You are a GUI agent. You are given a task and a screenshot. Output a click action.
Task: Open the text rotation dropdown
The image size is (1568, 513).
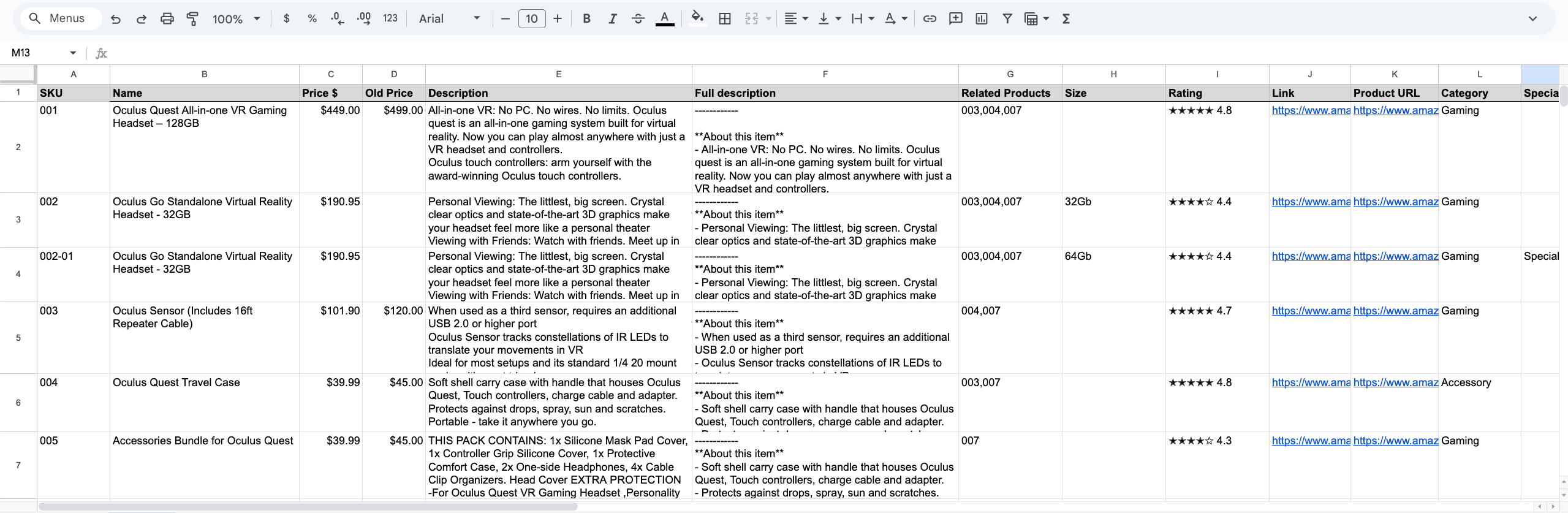pyautogui.click(x=896, y=19)
